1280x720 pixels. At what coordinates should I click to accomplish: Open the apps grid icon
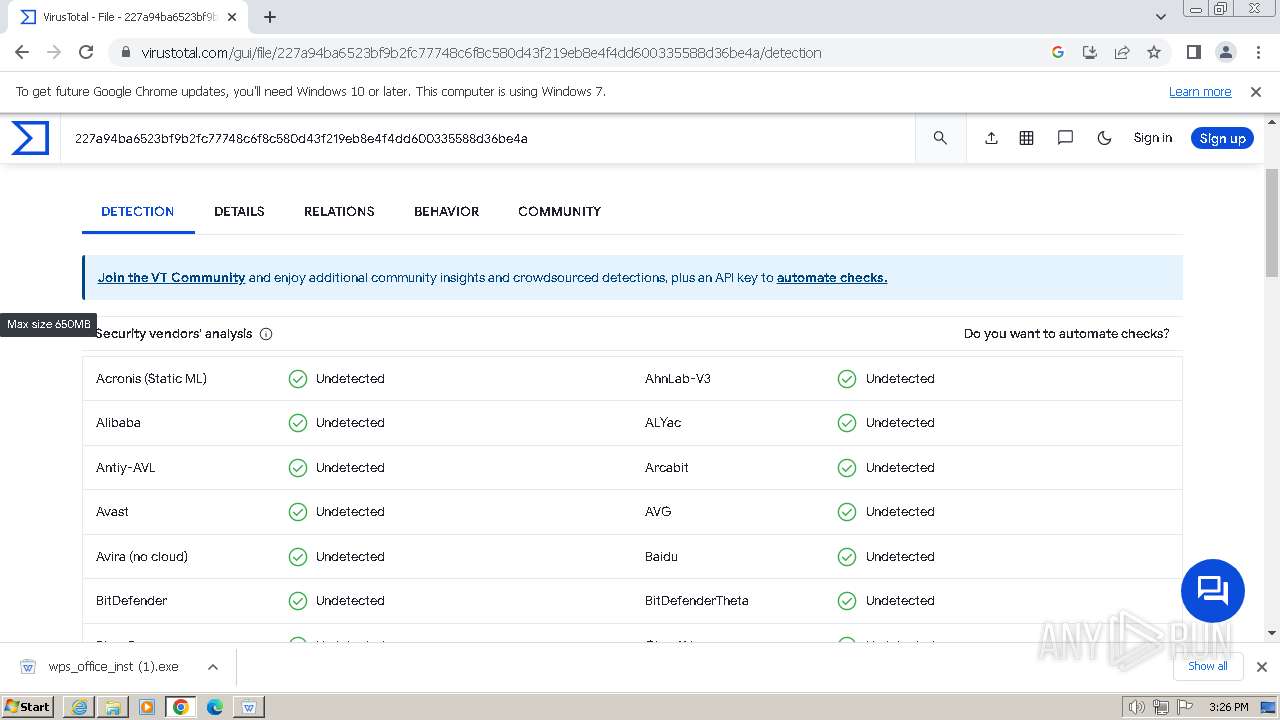tap(1026, 138)
